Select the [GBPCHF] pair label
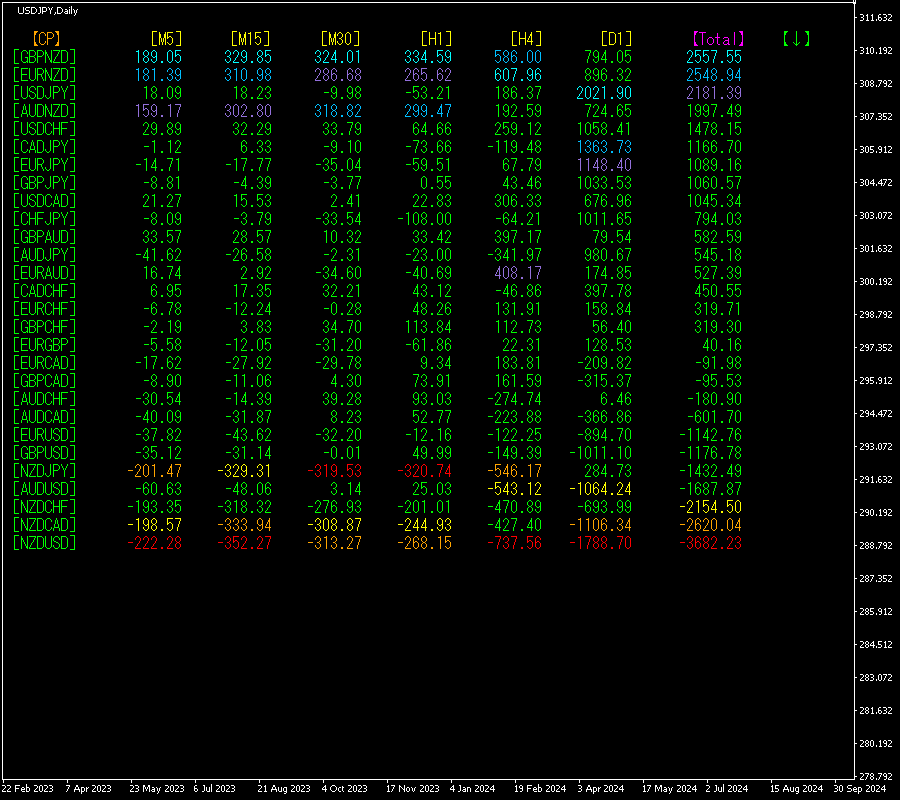The height and width of the screenshot is (800, 900). (44, 327)
